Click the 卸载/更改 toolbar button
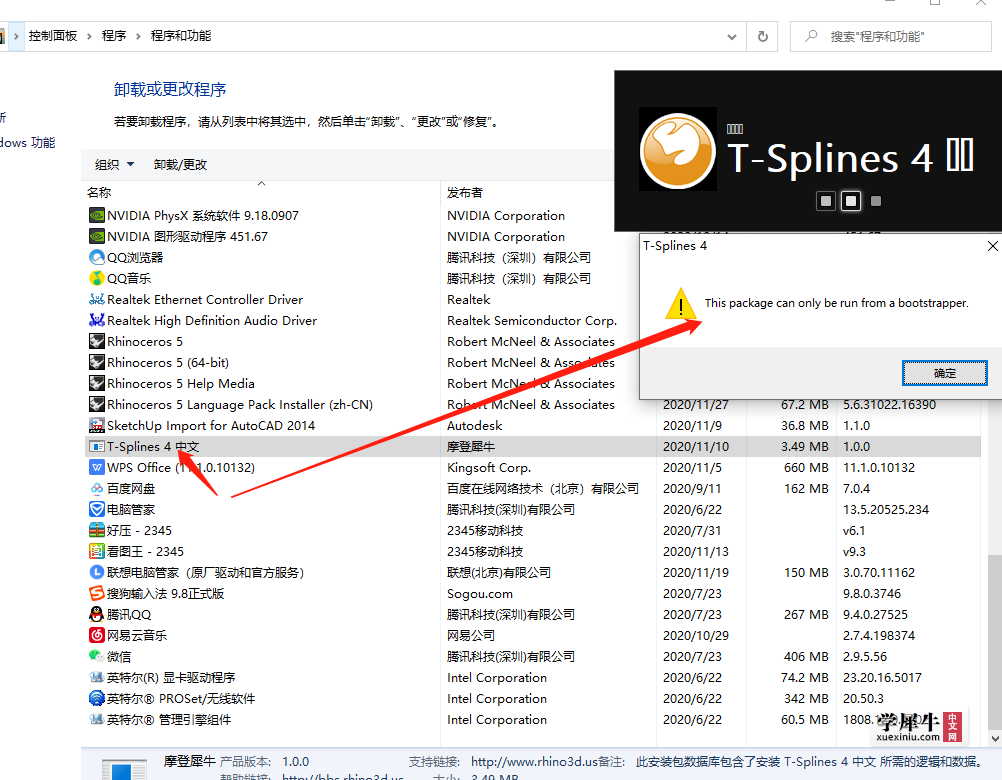1002x780 pixels. (x=180, y=165)
